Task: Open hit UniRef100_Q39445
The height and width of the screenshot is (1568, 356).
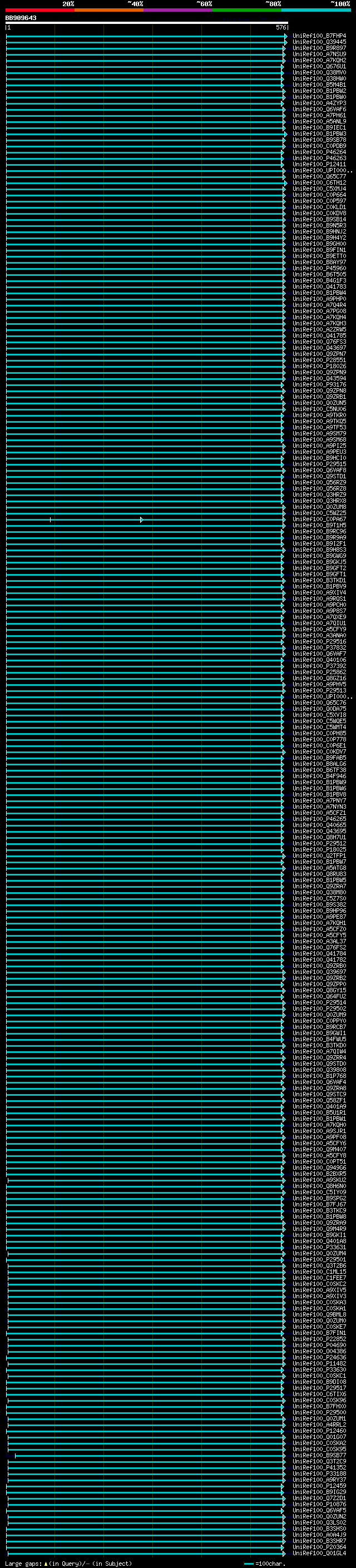Action: point(319,42)
